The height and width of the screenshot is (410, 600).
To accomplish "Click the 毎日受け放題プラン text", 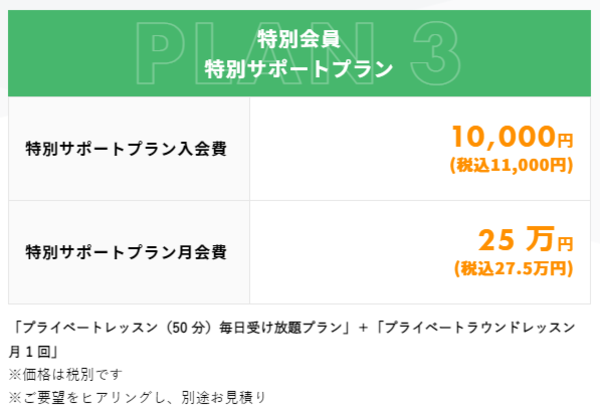I will [280, 328].
